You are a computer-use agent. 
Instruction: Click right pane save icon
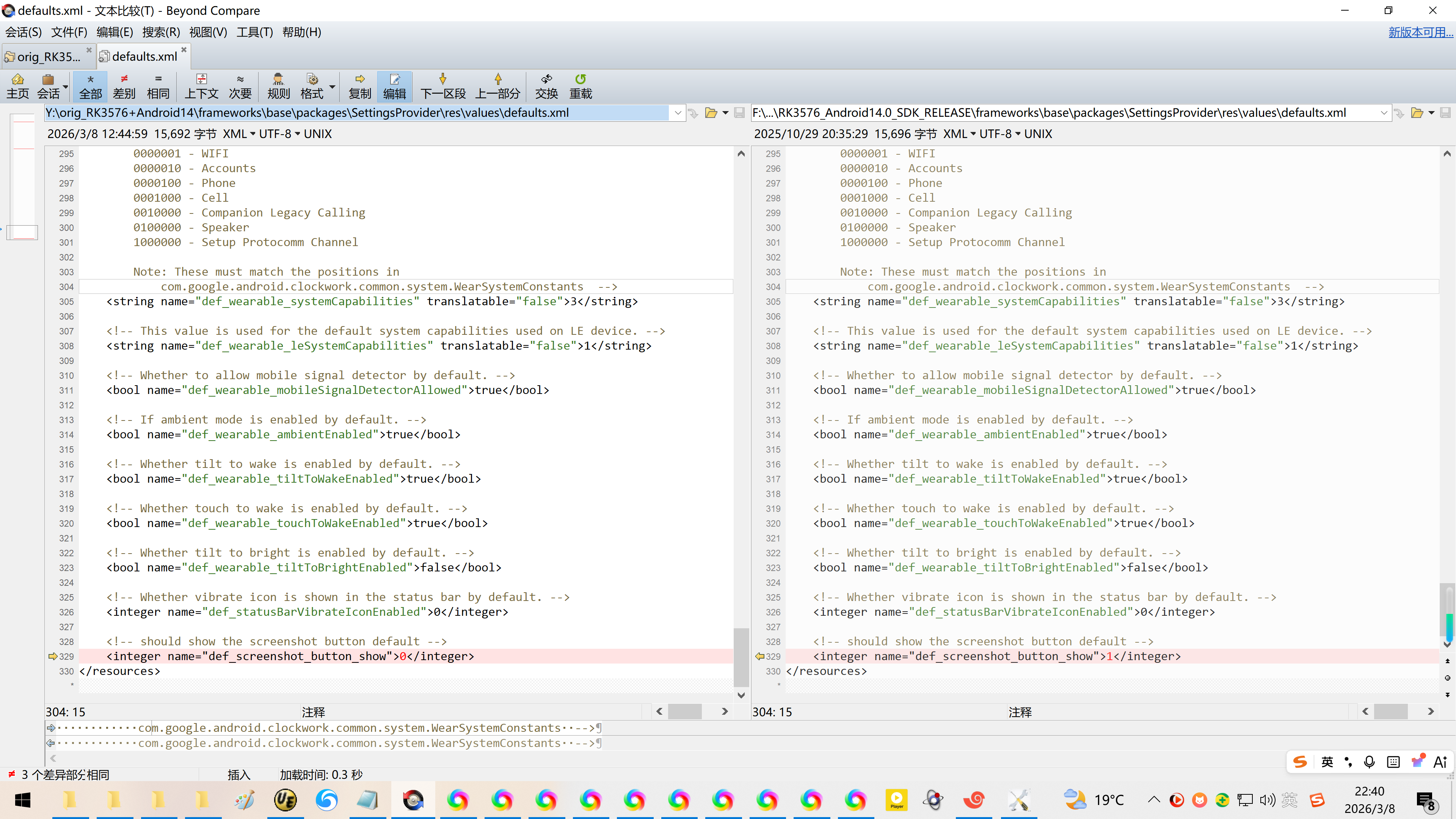click(1445, 113)
